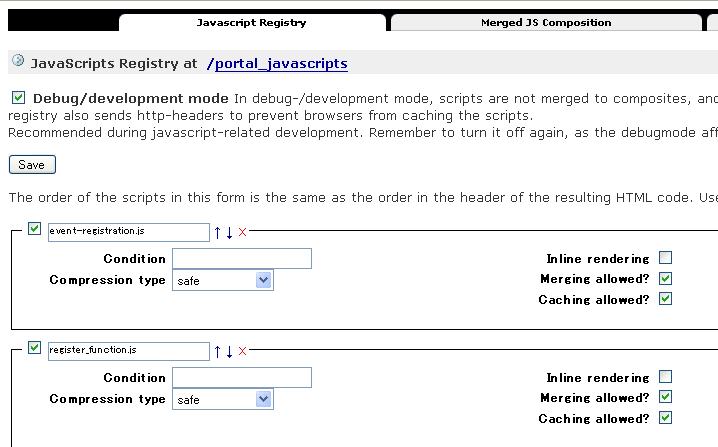The image size is (718, 447).
Task: Click the Save button
Action: click(x=32, y=165)
